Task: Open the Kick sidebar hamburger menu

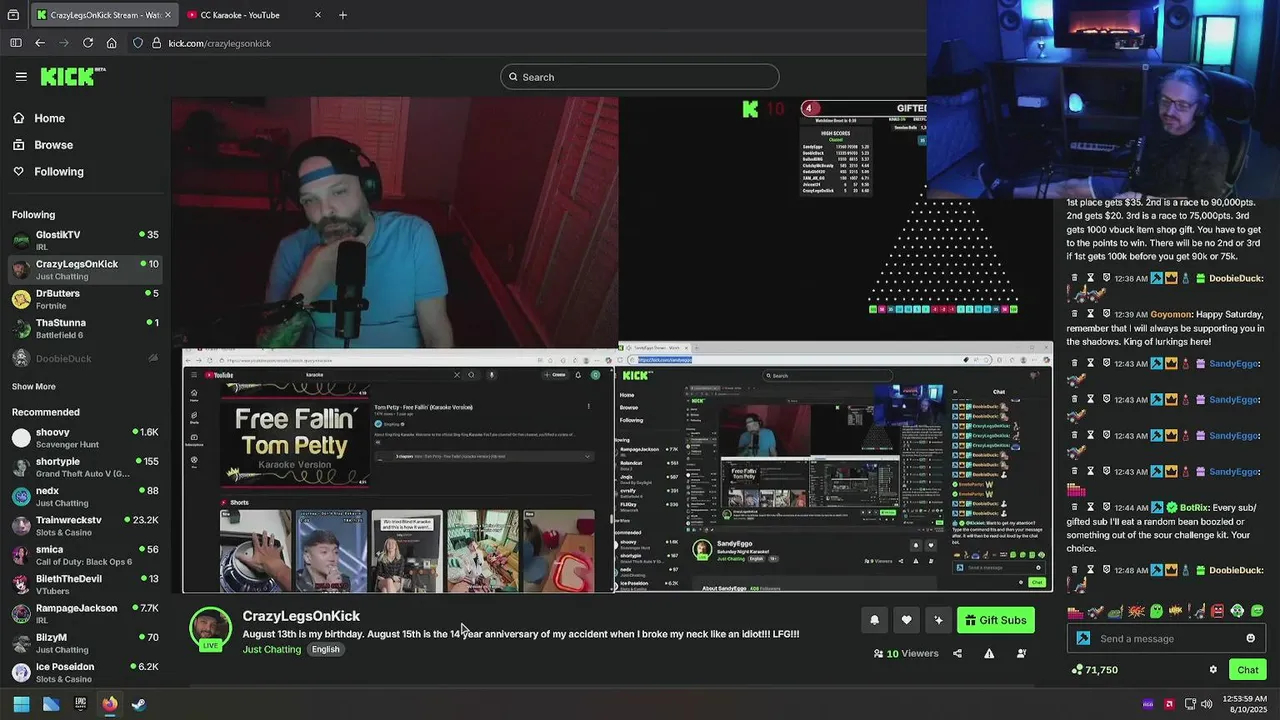Action: tap(21, 76)
